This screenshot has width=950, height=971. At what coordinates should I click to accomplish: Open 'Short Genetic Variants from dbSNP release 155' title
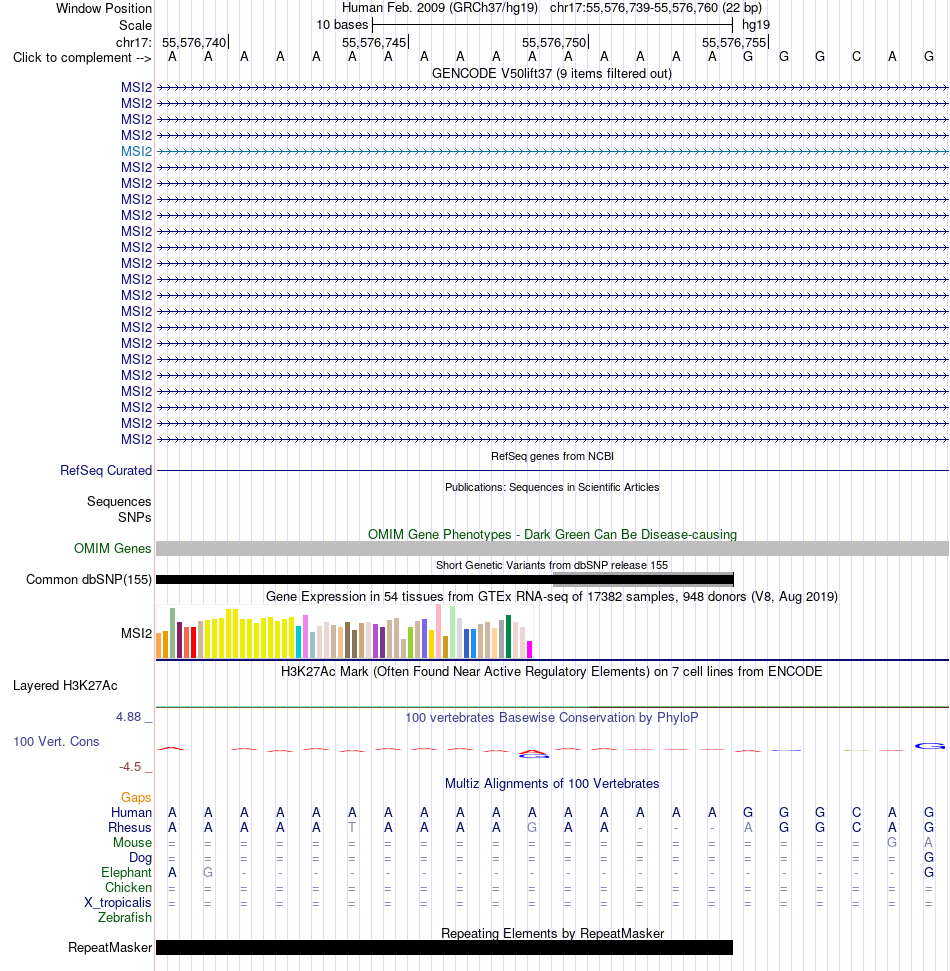click(x=552, y=565)
